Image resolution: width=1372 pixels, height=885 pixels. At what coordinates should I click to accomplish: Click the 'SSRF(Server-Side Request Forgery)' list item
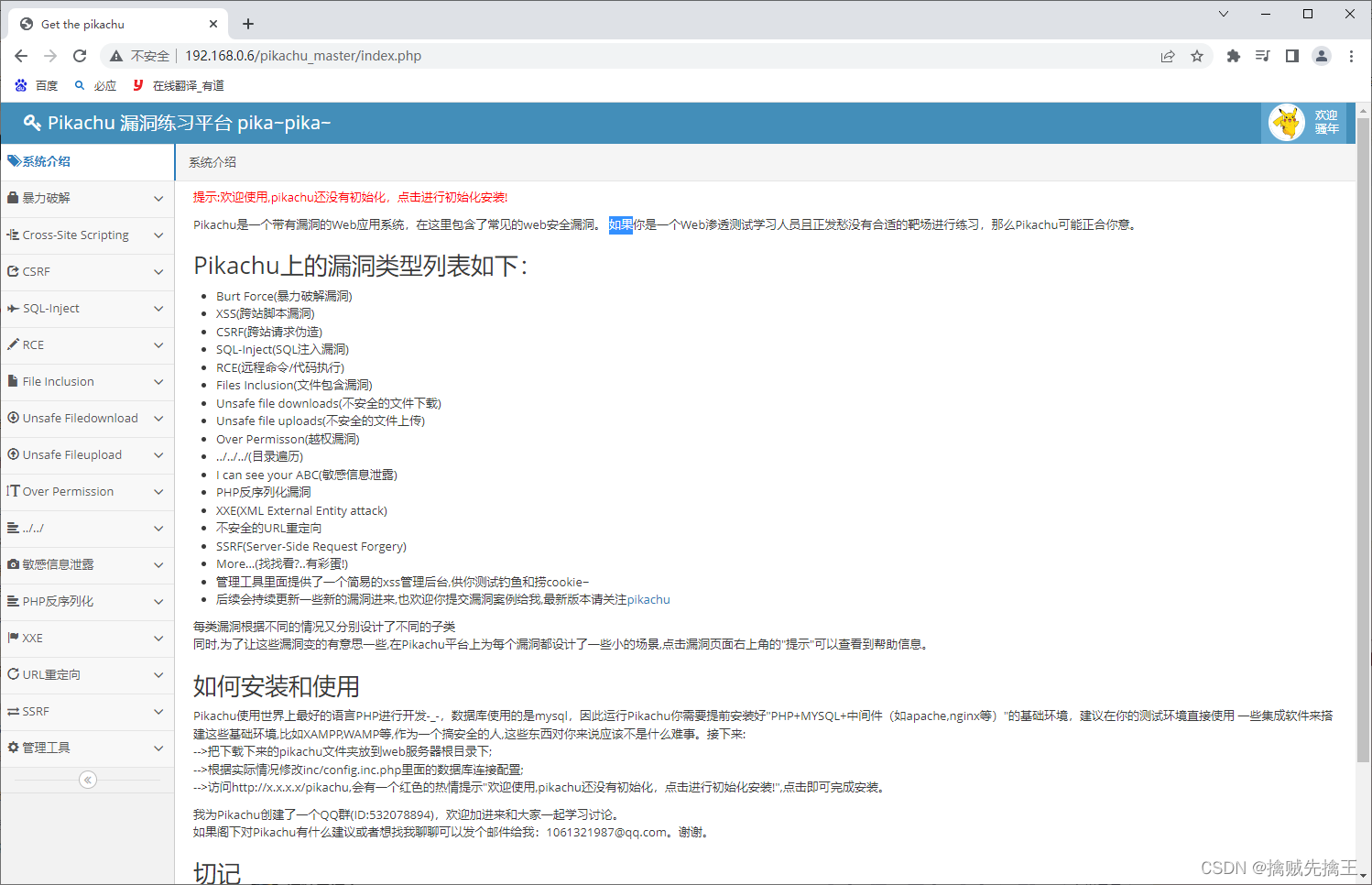coord(311,546)
